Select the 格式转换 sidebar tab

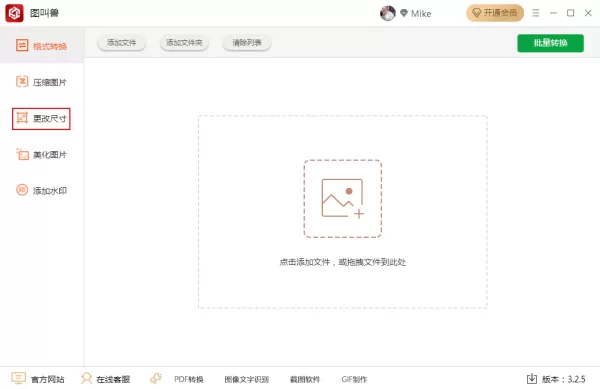[41, 46]
